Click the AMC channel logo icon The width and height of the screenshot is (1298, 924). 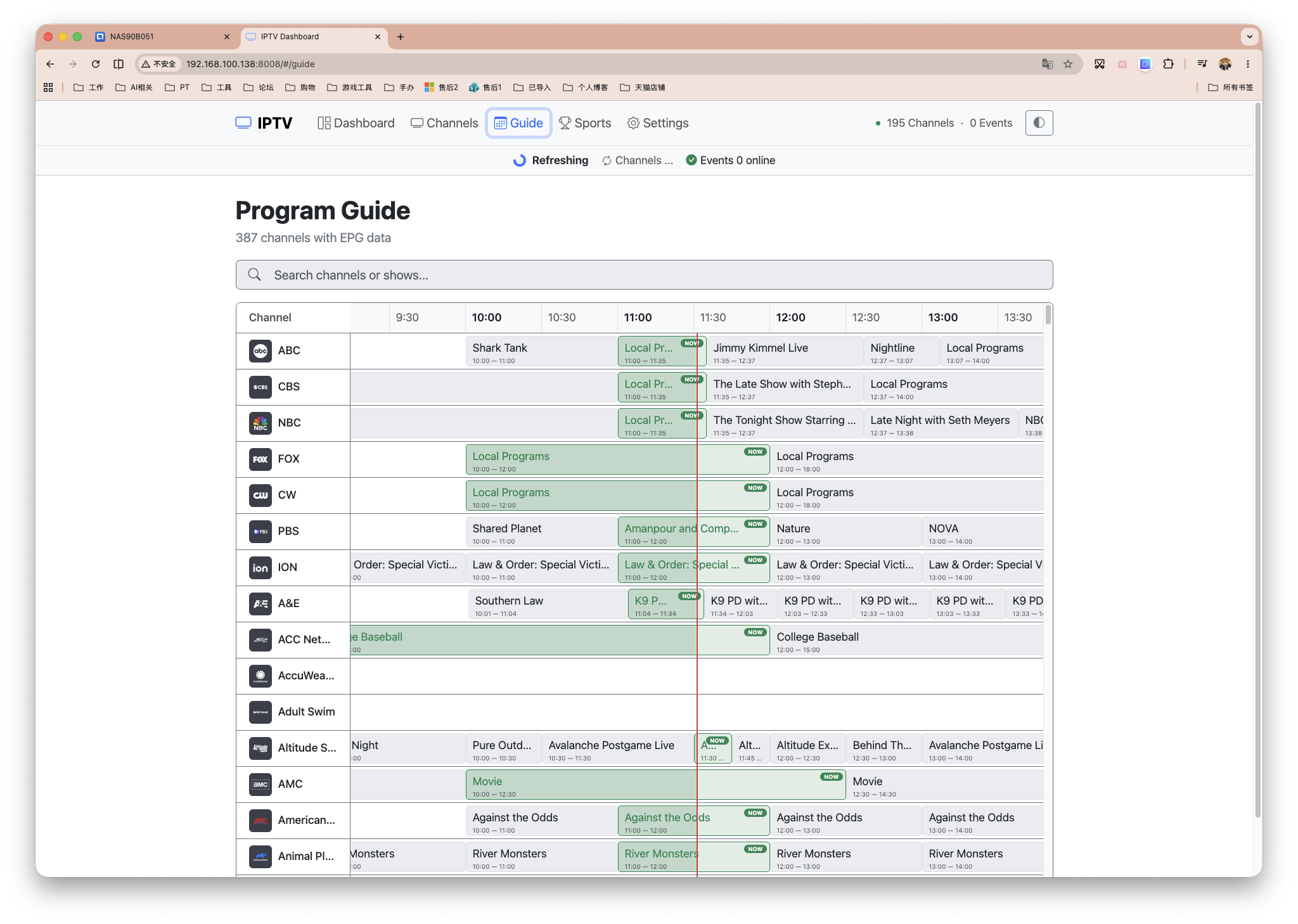point(260,785)
